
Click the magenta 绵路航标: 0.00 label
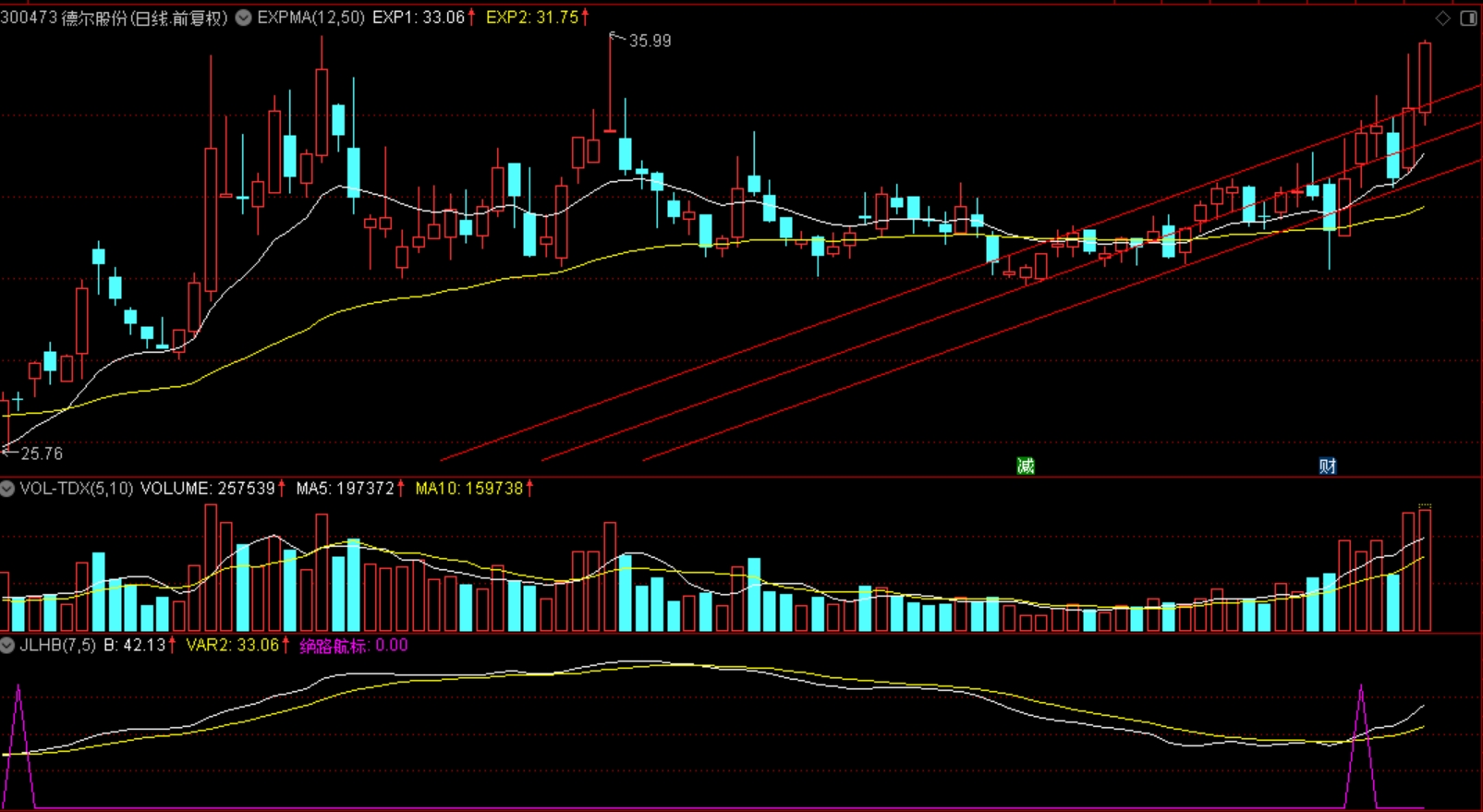tap(354, 645)
